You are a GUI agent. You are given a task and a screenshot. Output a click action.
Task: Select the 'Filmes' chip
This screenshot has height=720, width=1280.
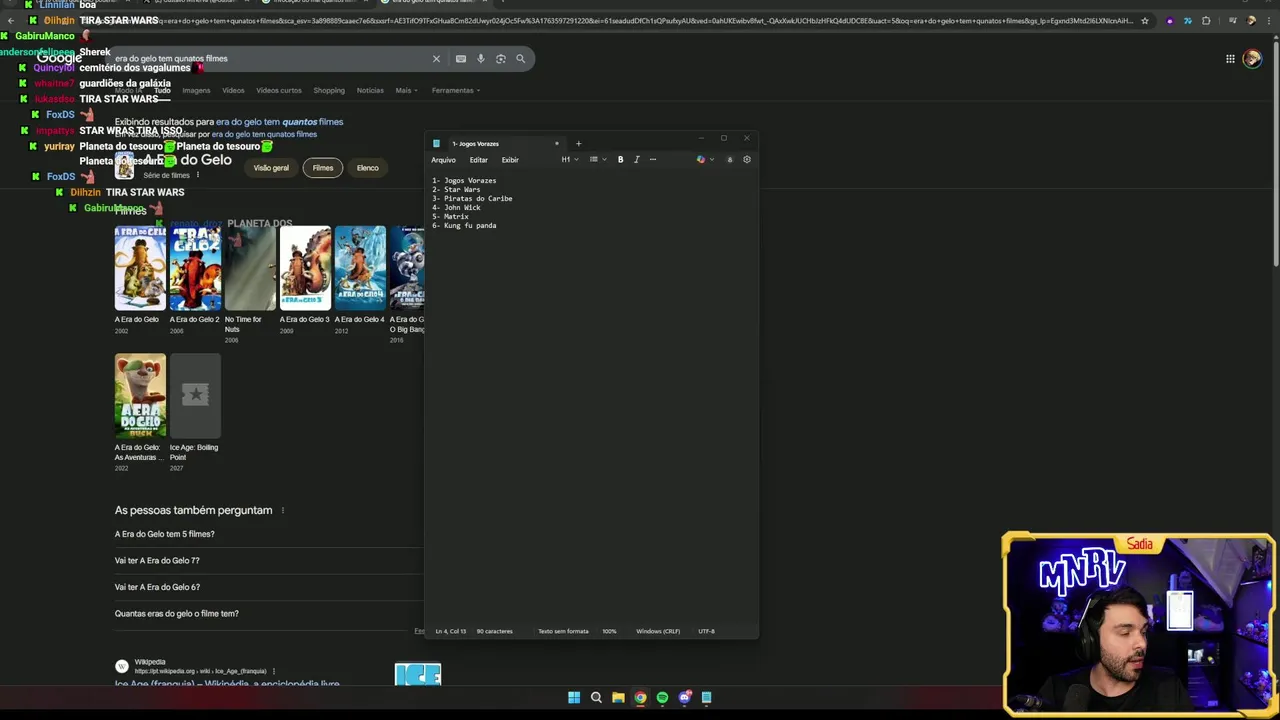pos(322,168)
